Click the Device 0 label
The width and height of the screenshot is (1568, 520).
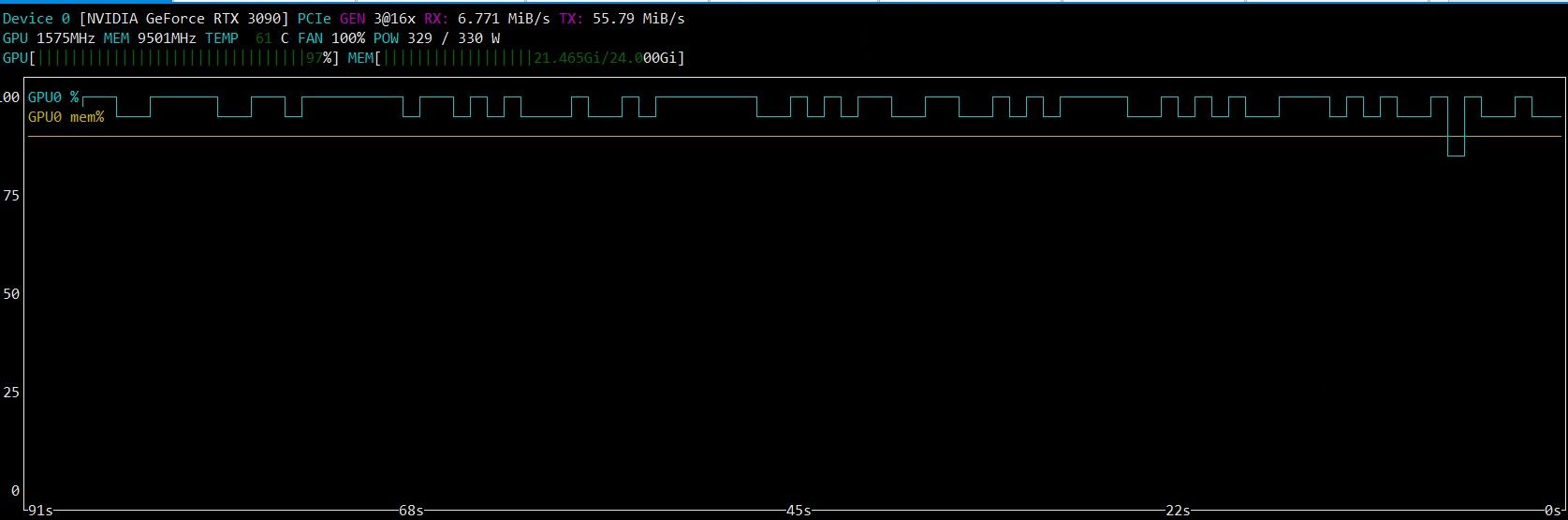[x=37, y=19]
